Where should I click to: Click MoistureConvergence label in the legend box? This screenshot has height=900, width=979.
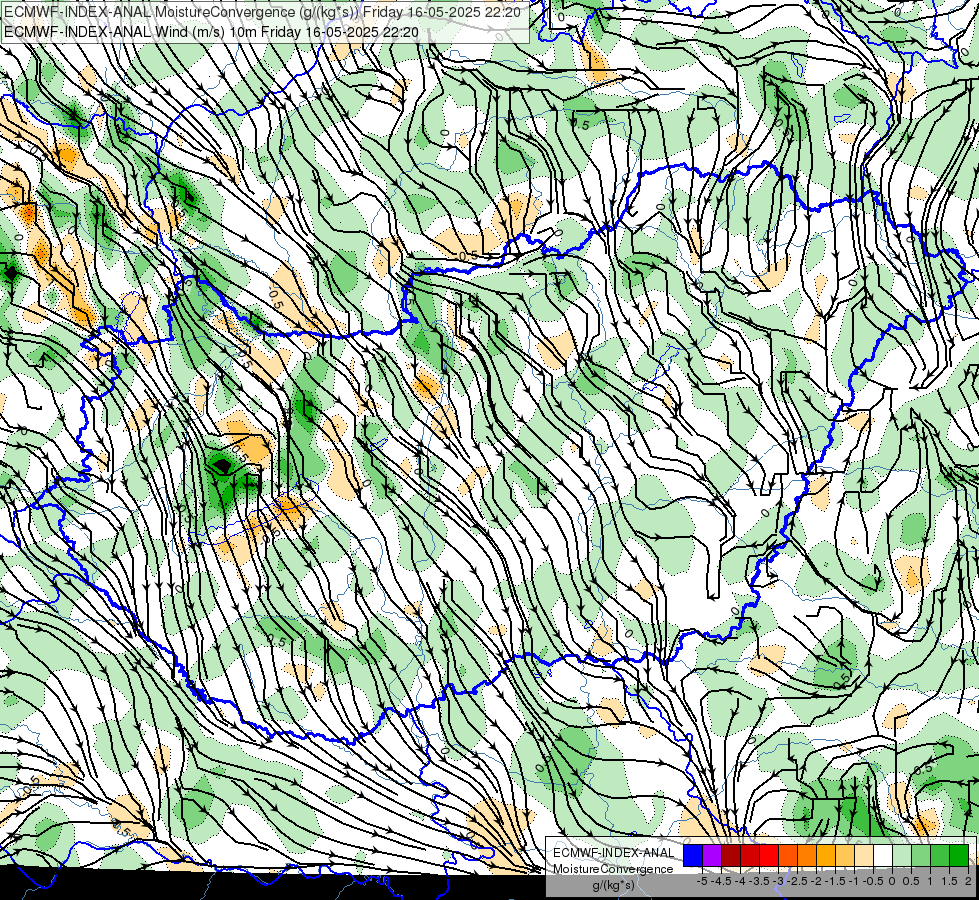(613, 869)
